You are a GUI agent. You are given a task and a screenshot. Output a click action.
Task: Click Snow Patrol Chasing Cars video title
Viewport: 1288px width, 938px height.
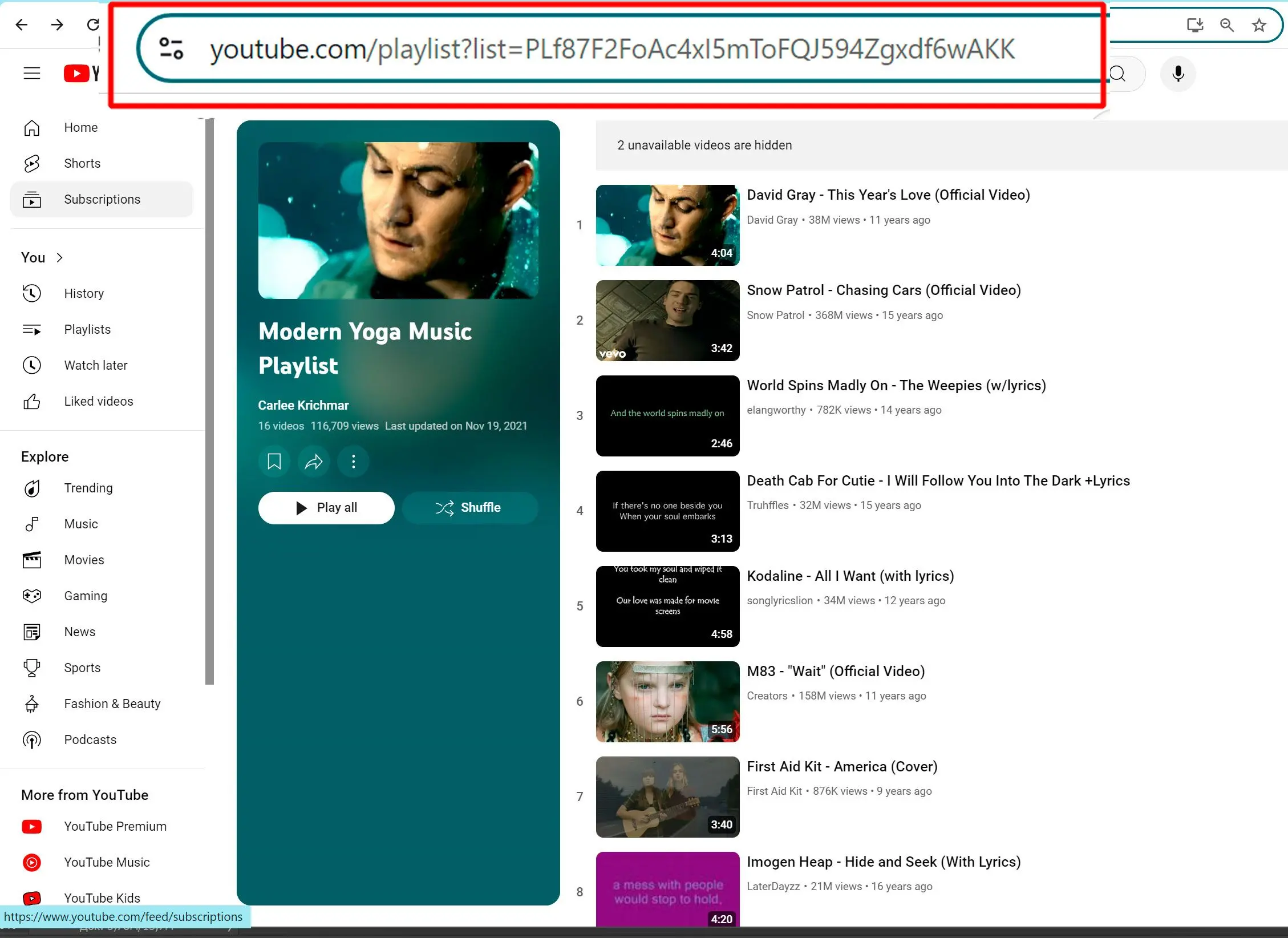(x=884, y=290)
